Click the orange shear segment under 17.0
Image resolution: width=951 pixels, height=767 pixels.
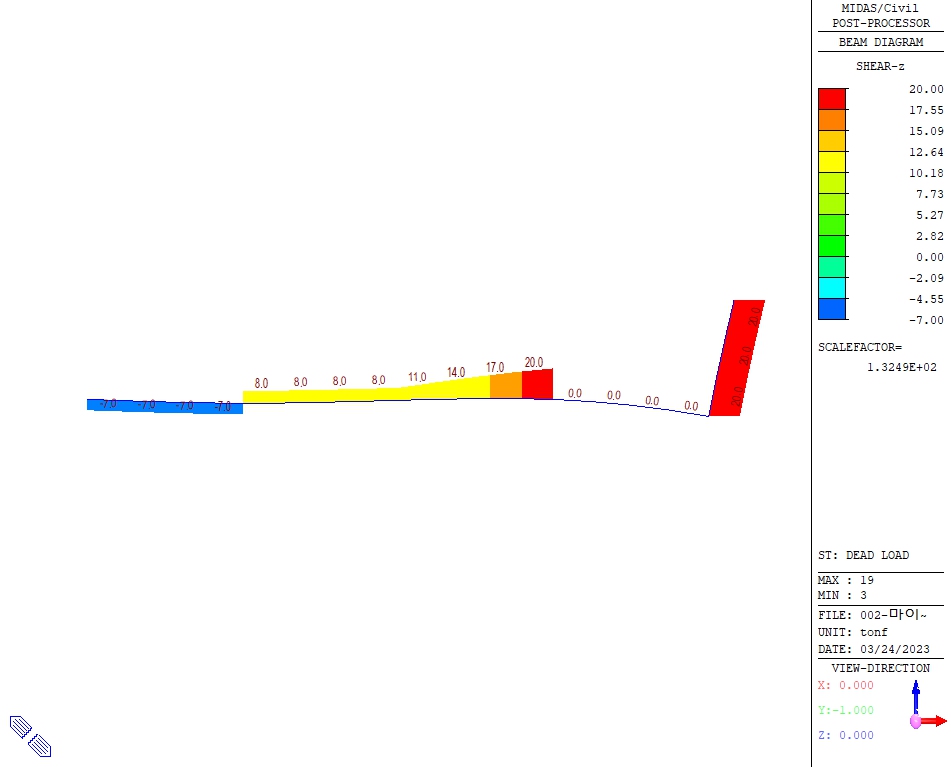click(x=506, y=385)
